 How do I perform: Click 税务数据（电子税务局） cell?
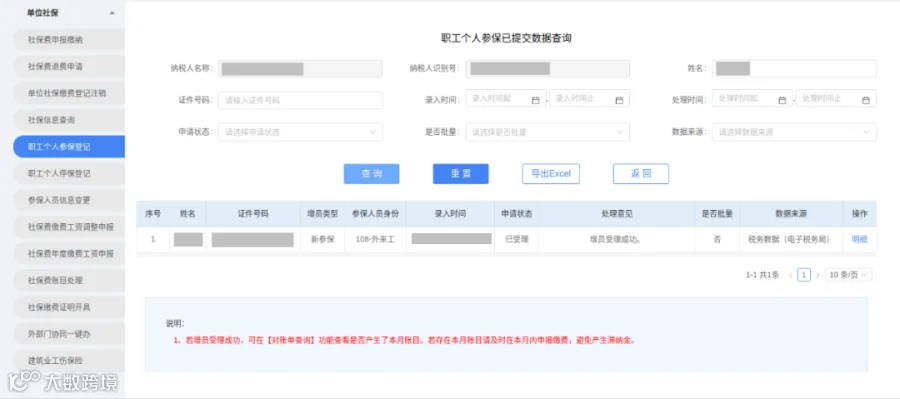[x=791, y=239]
